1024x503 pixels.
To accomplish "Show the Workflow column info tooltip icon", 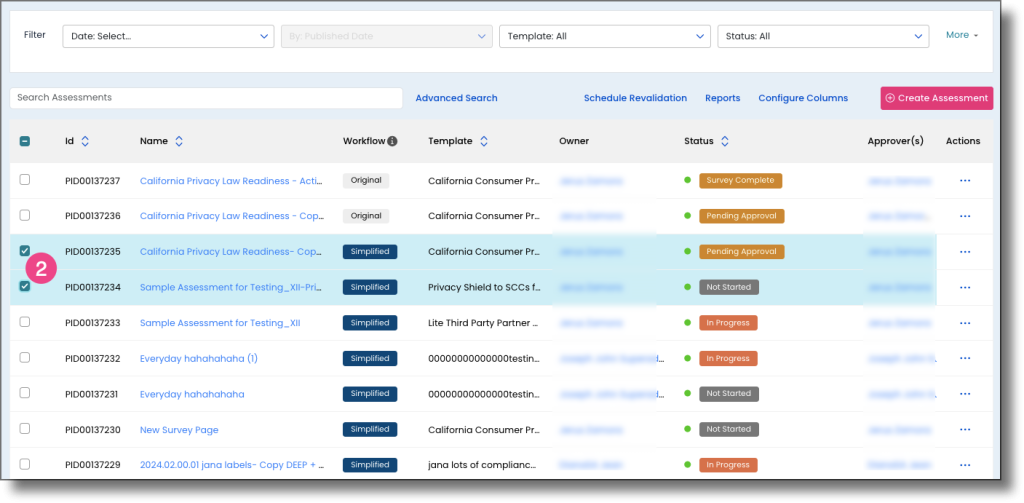I will (x=392, y=141).
